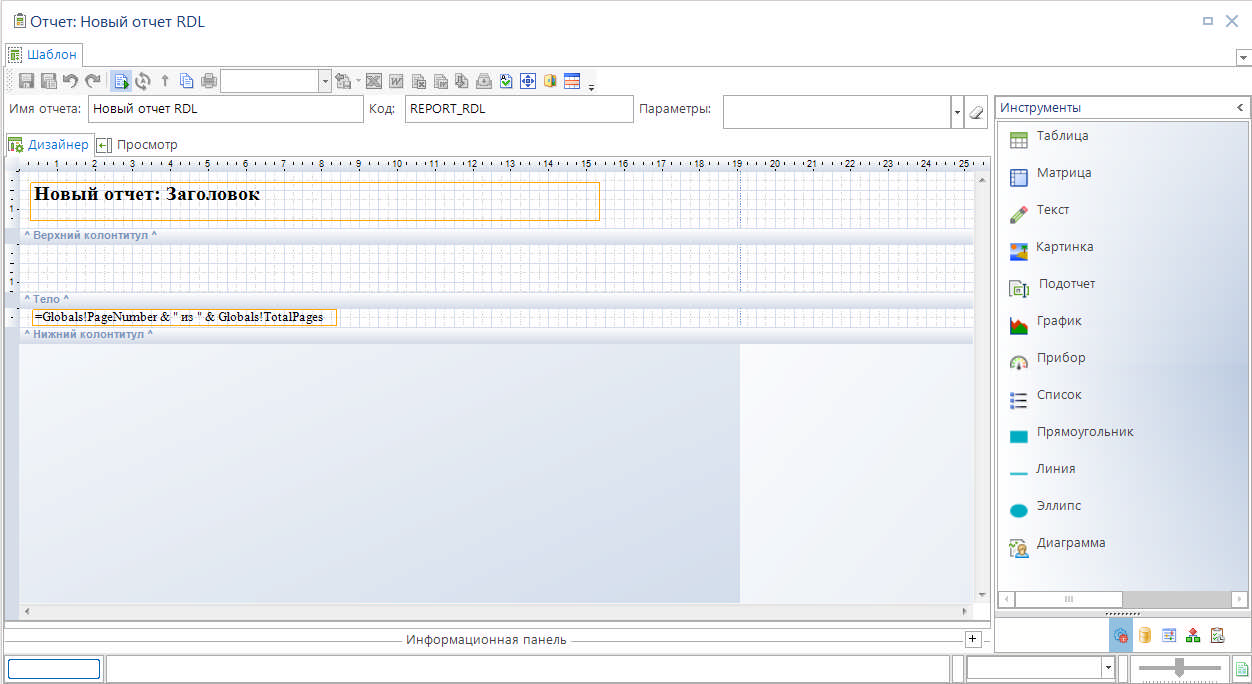Toggle the Верхний колонтитул section
Viewport: 1252px width, 684px height.
click(x=90, y=236)
